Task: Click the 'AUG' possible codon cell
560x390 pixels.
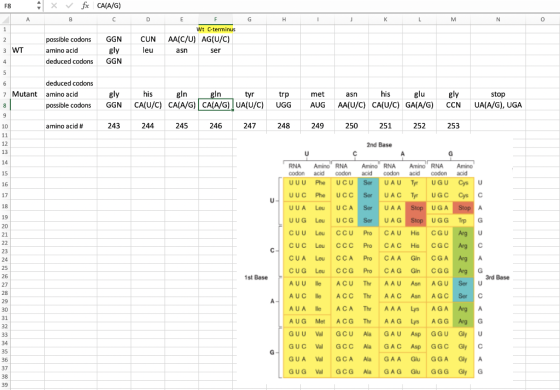Action: click(318, 105)
